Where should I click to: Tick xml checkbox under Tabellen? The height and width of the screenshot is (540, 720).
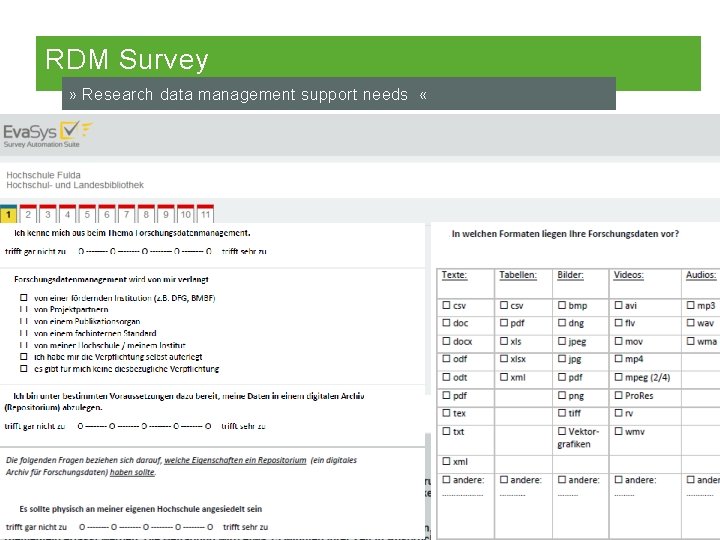pos(504,377)
